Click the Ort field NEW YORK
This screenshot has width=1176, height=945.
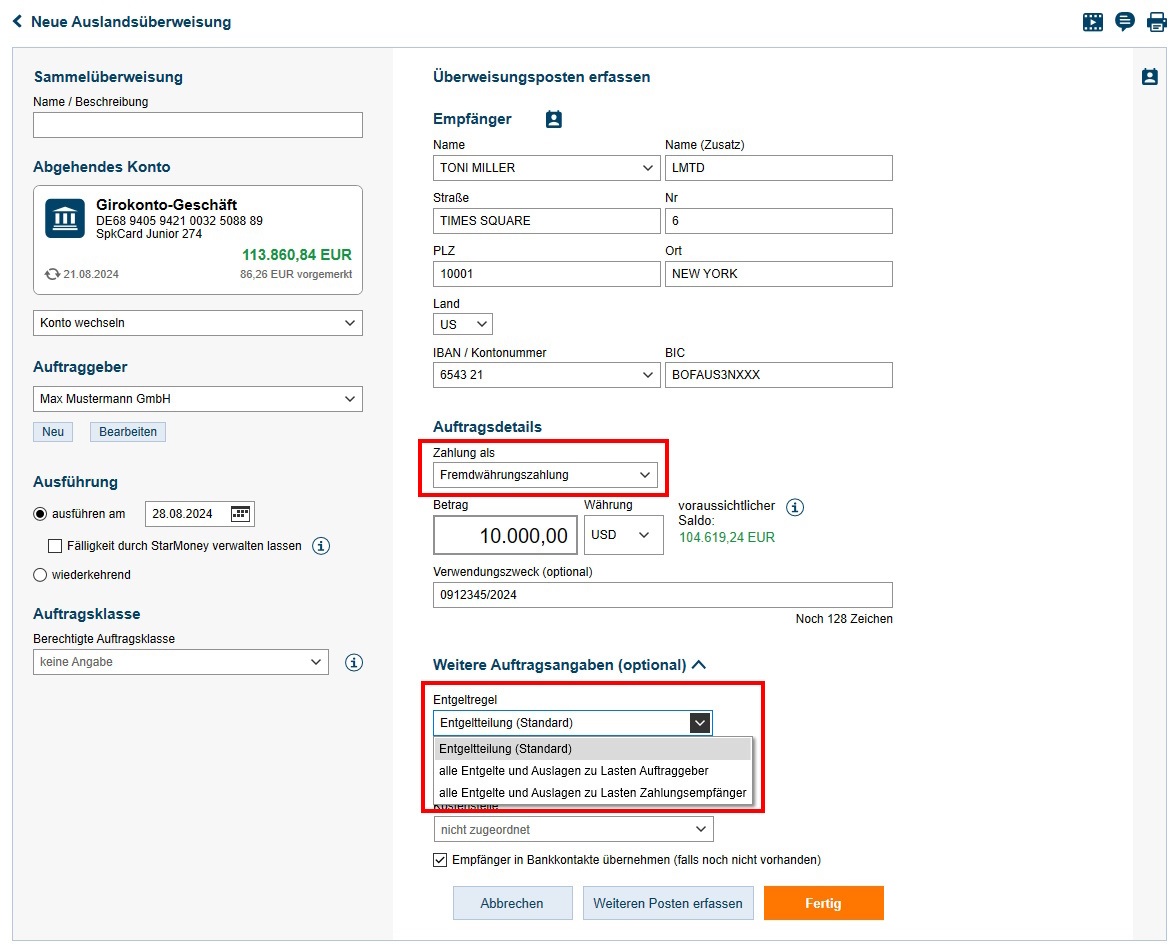[x=779, y=274]
